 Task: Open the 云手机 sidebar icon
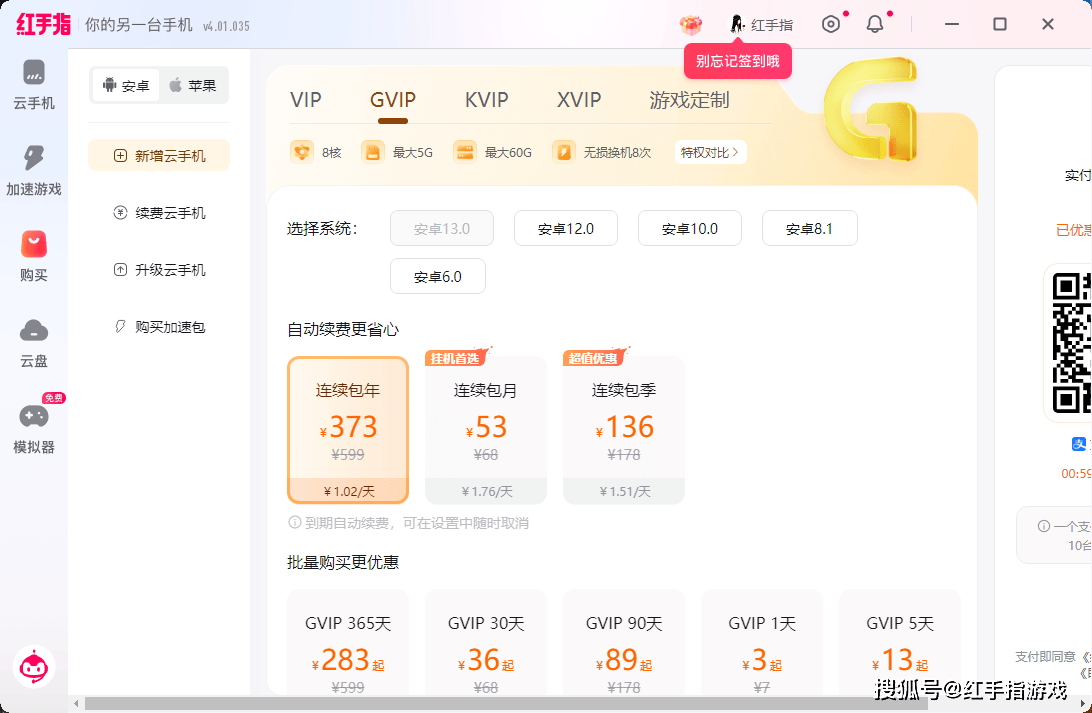coord(33,72)
